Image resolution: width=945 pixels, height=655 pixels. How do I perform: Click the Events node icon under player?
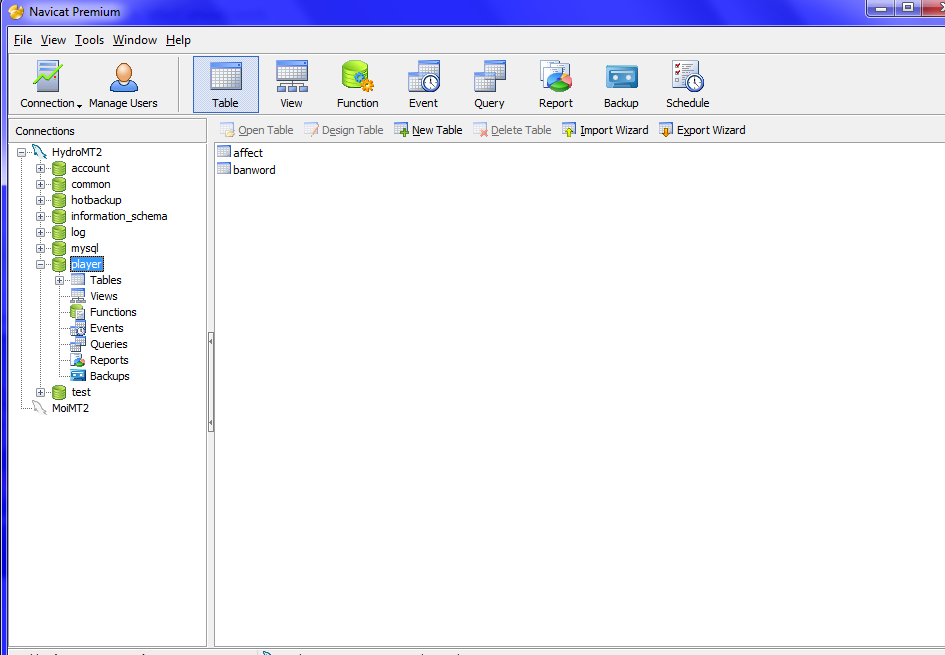click(78, 328)
